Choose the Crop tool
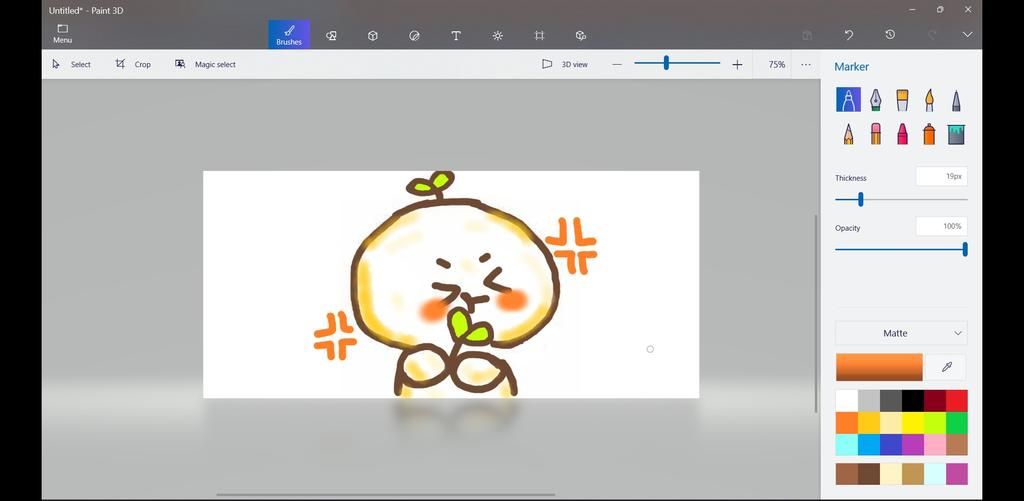Viewport: 1024px width, 501px height. click(x=133, y=64)
